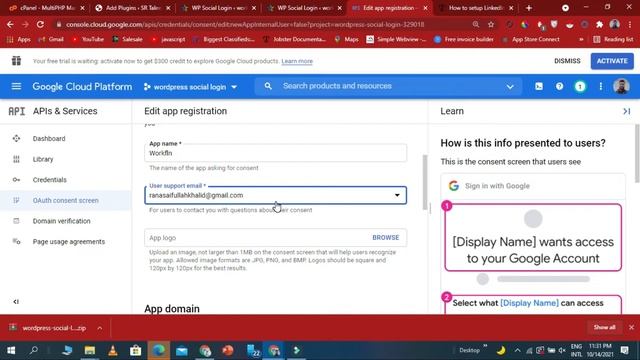This screenshot has width=640, height=360.
Task: Open the three-dot settings menu in header
Action: (x=600, y=87)
